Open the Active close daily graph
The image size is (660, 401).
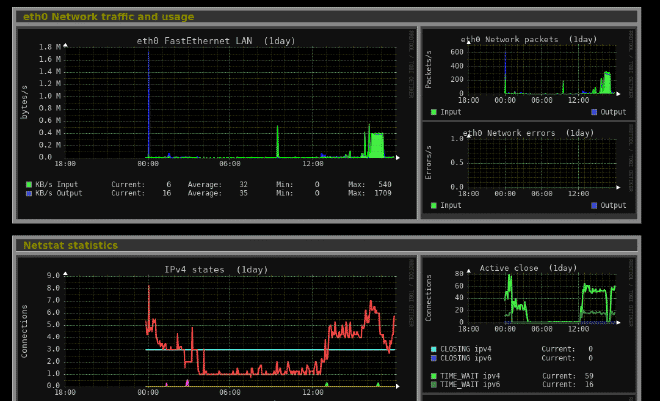click(x=529, y=325)
